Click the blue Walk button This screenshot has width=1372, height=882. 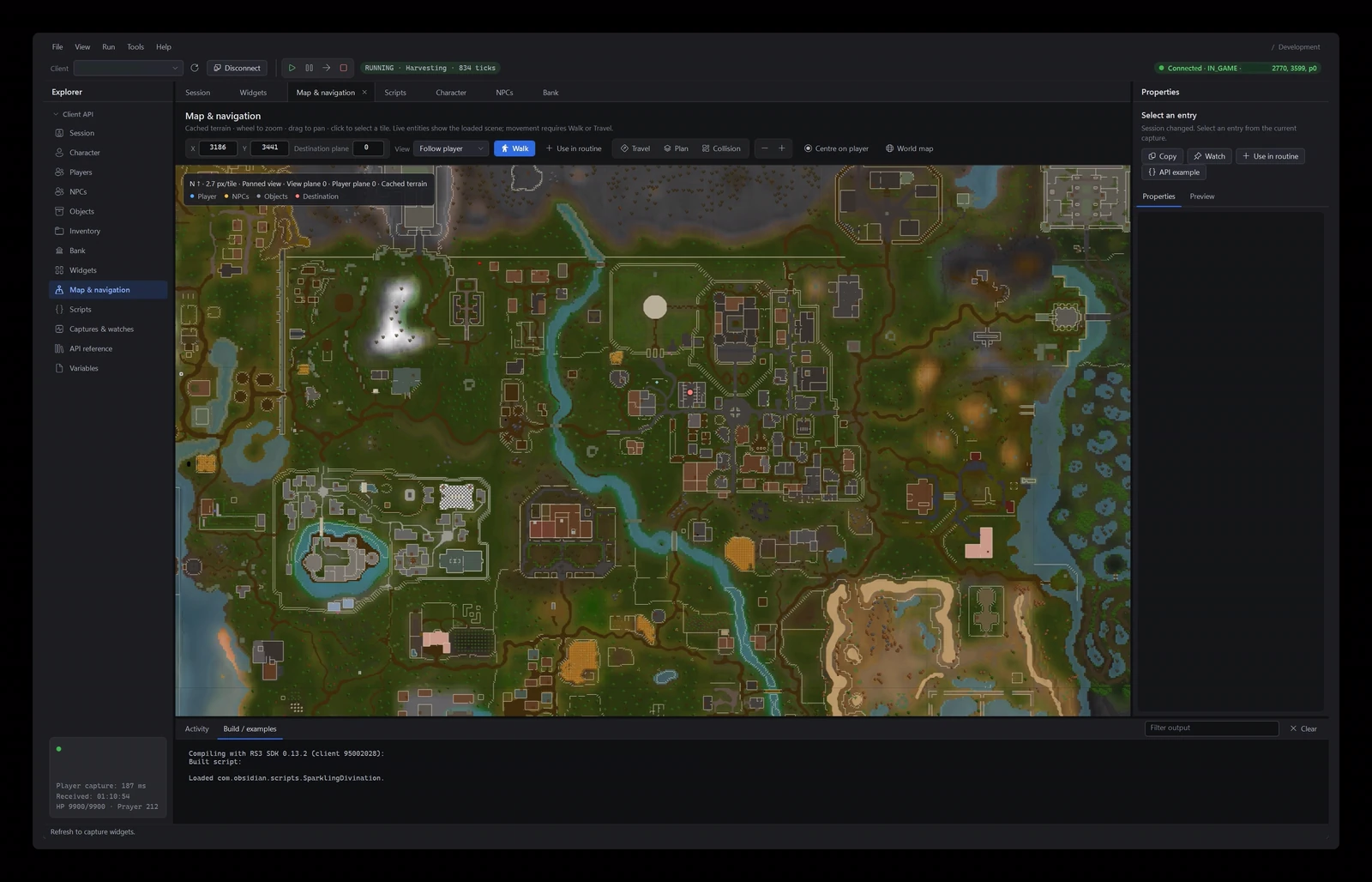[x=514, y=148]
